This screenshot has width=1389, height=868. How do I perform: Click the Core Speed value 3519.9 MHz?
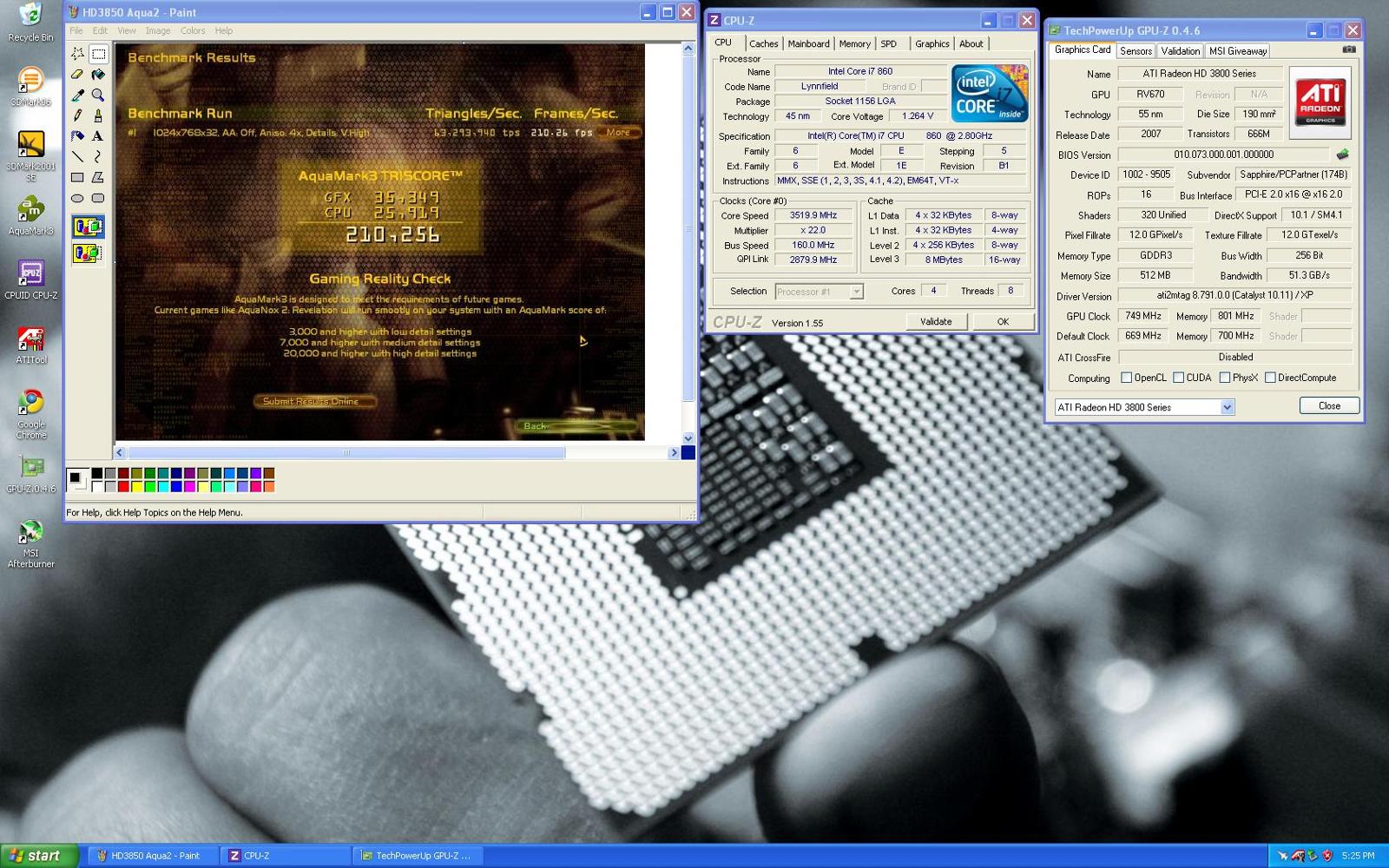pos(813,215)
